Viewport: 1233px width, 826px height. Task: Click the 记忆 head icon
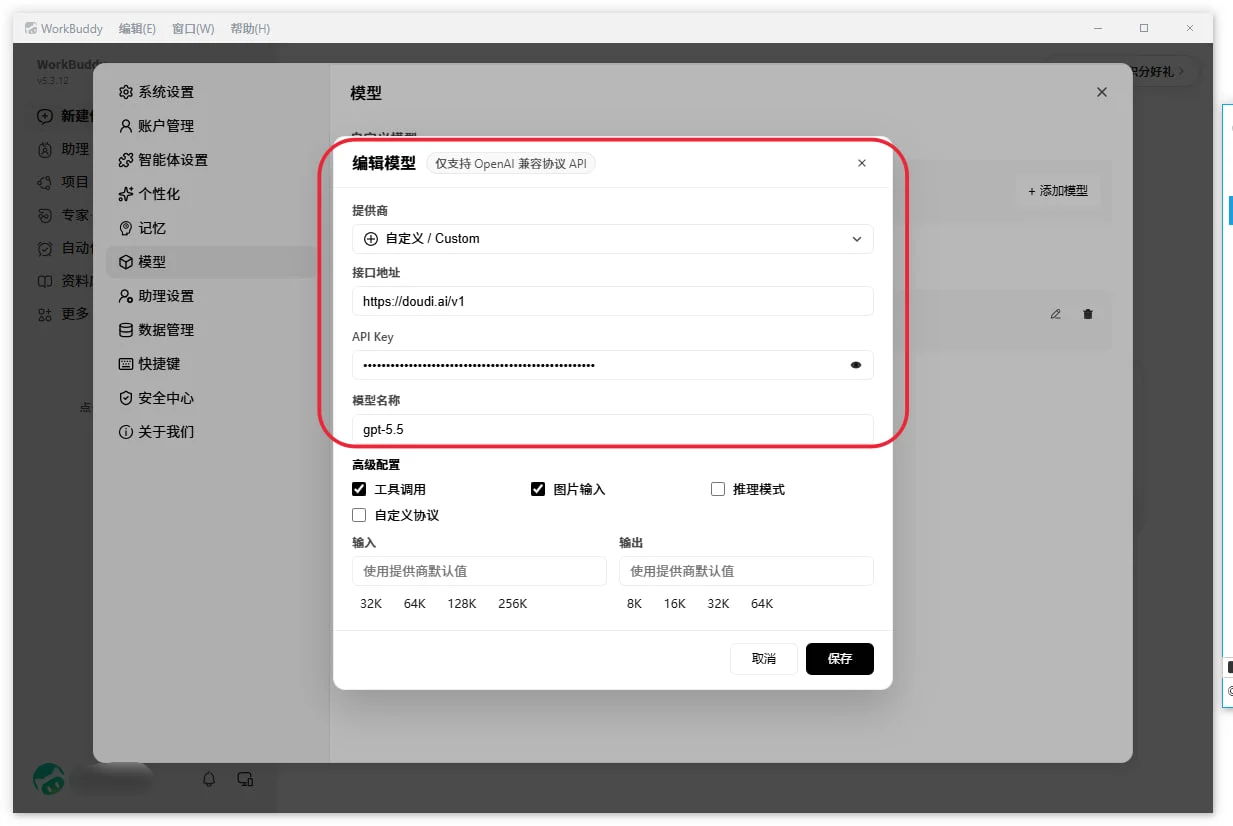point(126,228)
